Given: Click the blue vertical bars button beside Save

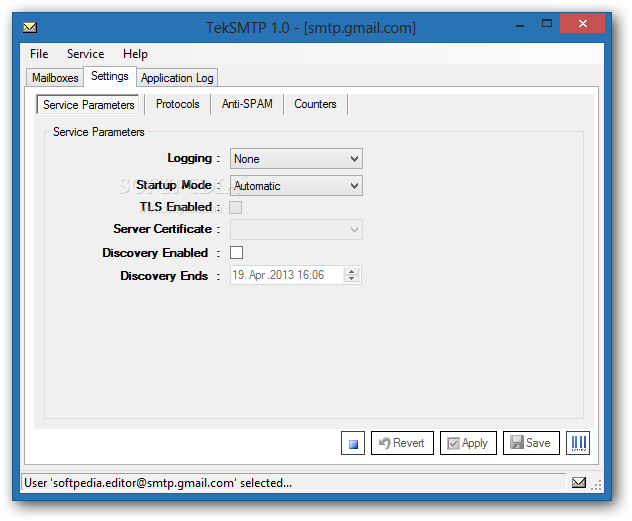Looking at the screenshot, I should tap(578, 443).
